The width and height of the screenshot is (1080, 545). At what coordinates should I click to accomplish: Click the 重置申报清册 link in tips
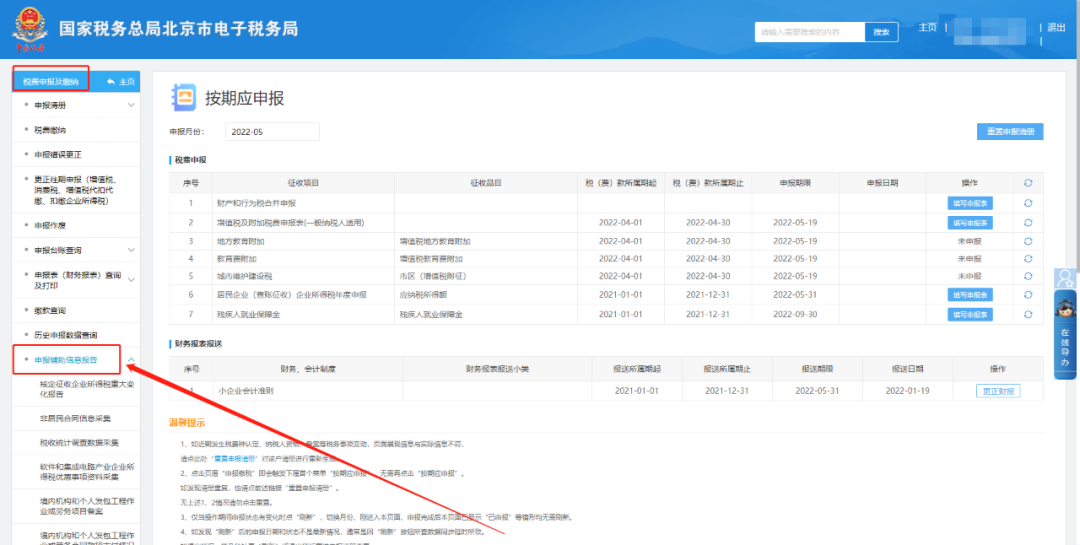click(x=234, y=457)
